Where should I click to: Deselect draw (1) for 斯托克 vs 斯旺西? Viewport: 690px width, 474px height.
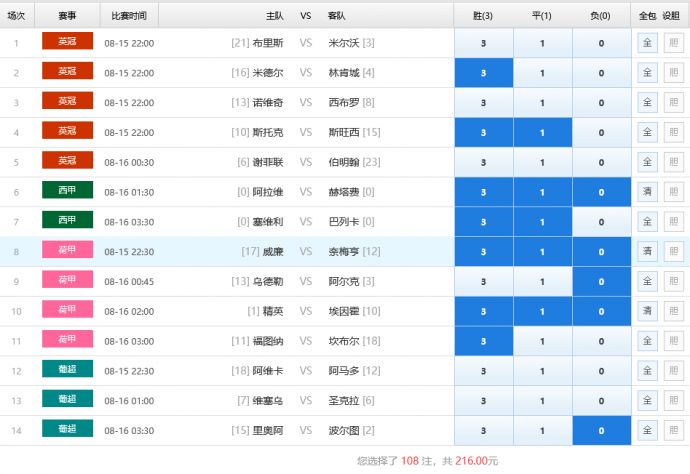[x=543, y=132]
